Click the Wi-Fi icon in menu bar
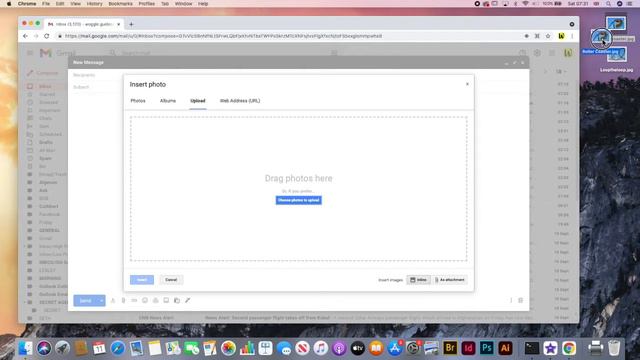 pos(525,4)
